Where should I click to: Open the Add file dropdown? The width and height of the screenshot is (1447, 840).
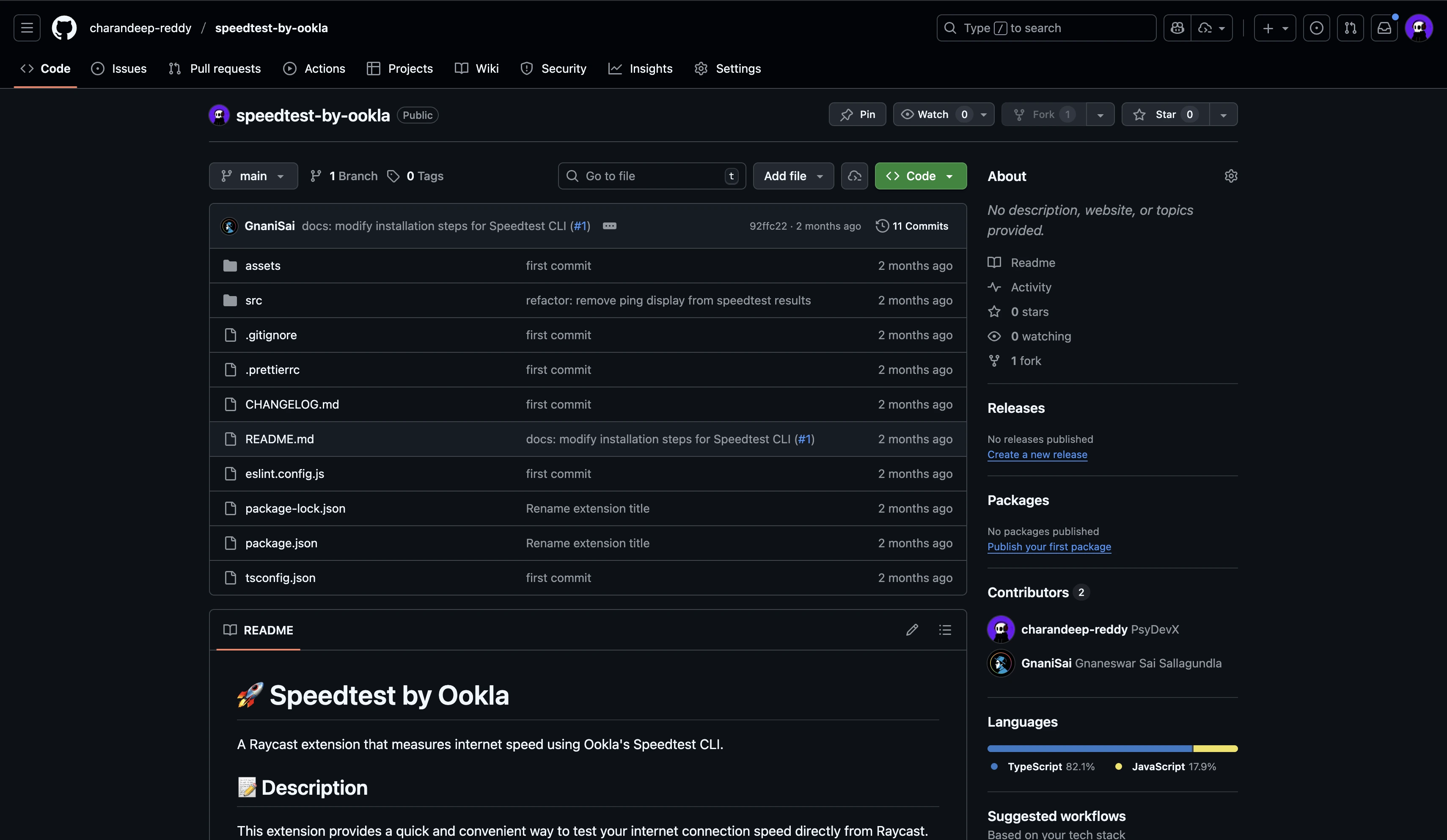coord(793,176)
